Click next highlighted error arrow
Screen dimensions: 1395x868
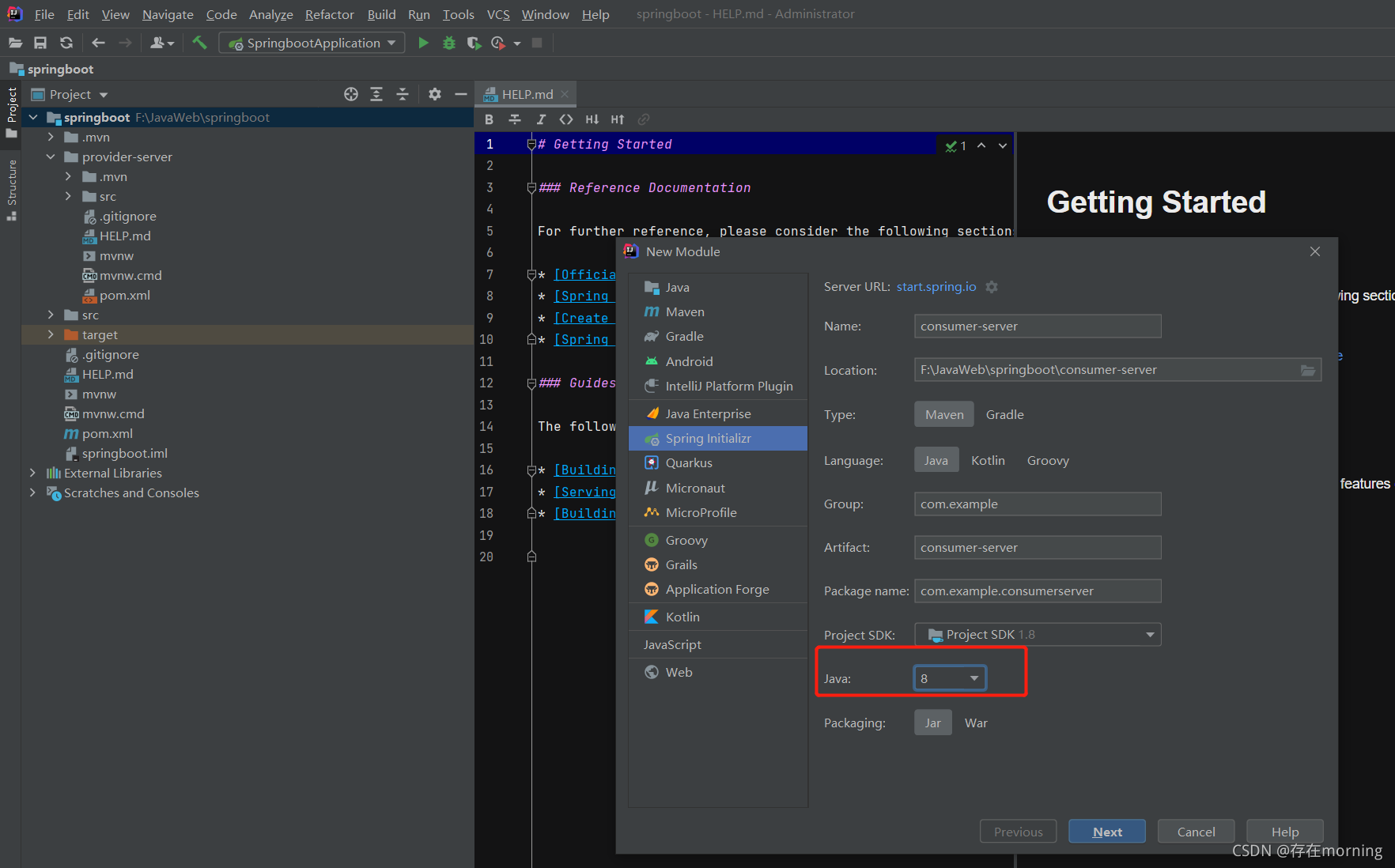1003,145
